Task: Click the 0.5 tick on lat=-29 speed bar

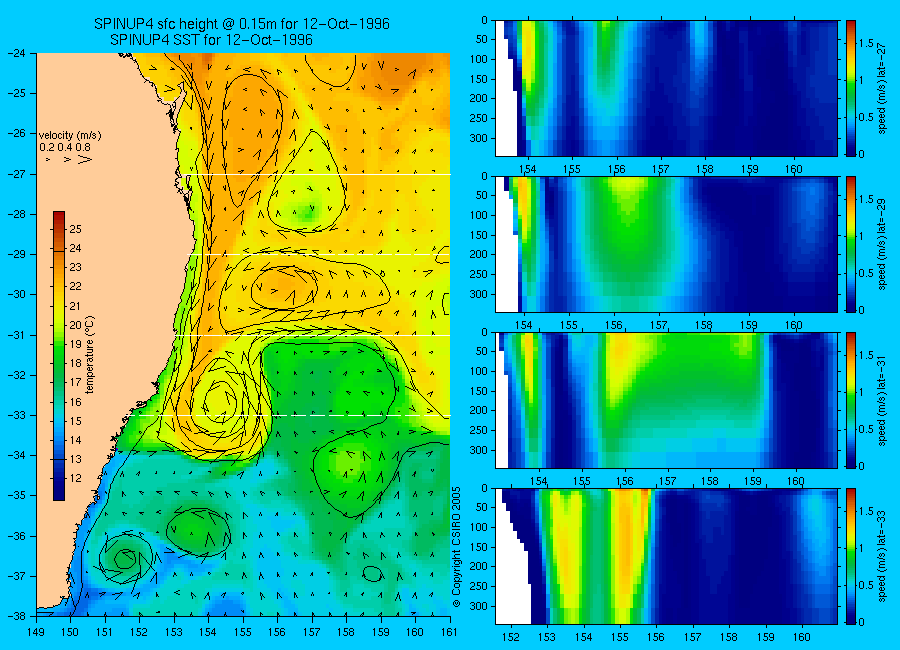Action: click(866, 273)
